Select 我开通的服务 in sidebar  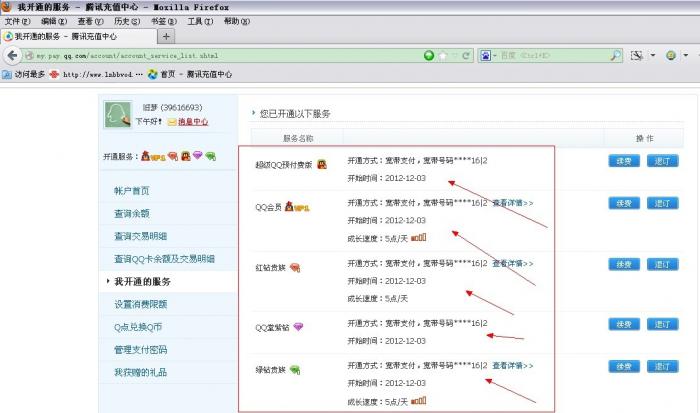tap(142, 282)
